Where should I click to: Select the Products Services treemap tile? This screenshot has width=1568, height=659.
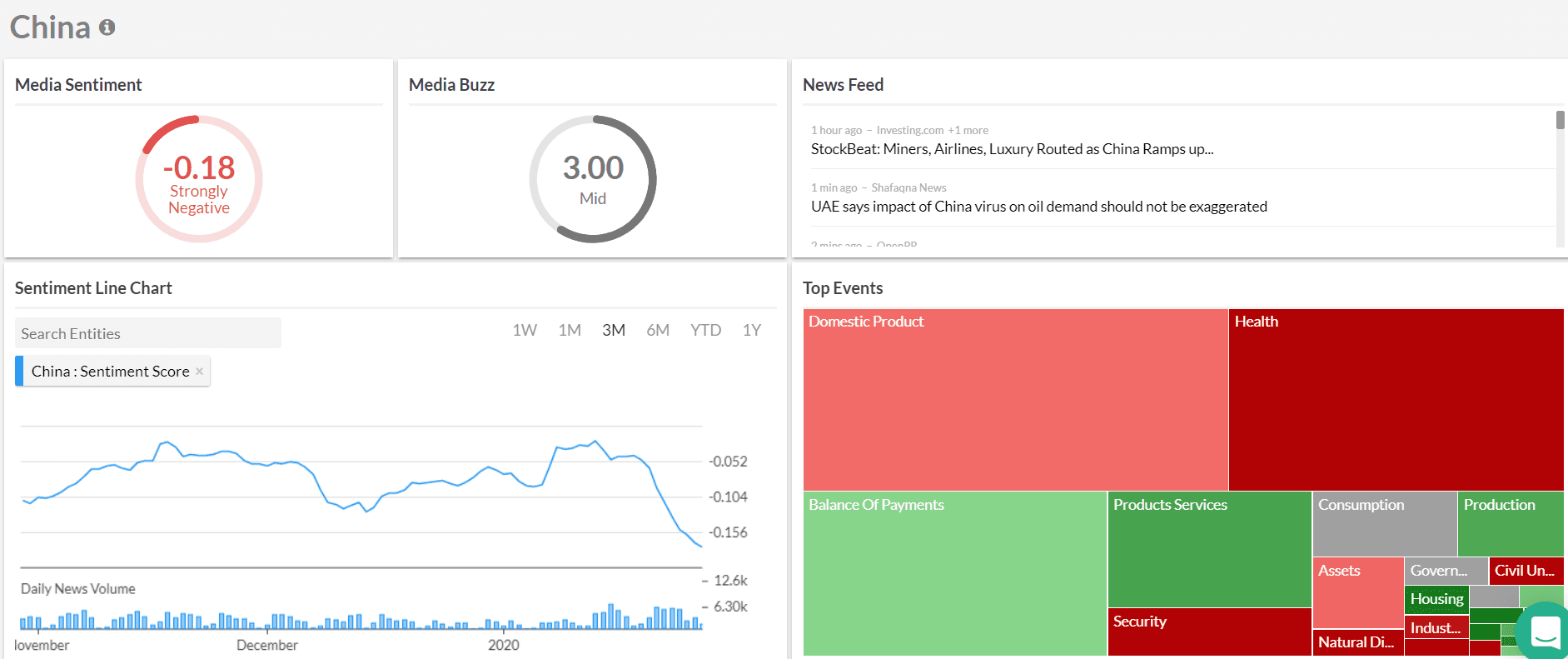(x=1209, y=550)
